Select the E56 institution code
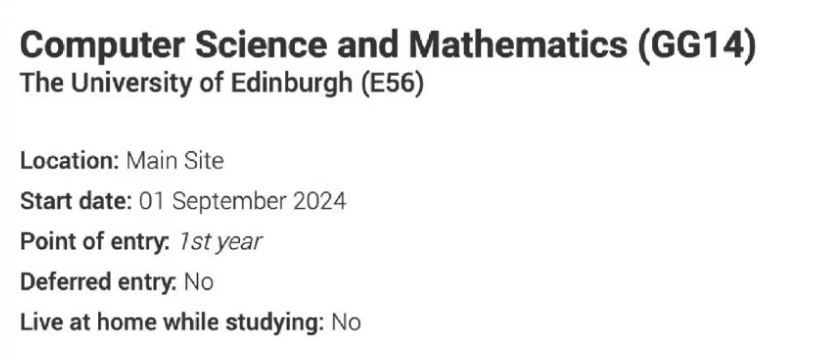 pos(393,84)
